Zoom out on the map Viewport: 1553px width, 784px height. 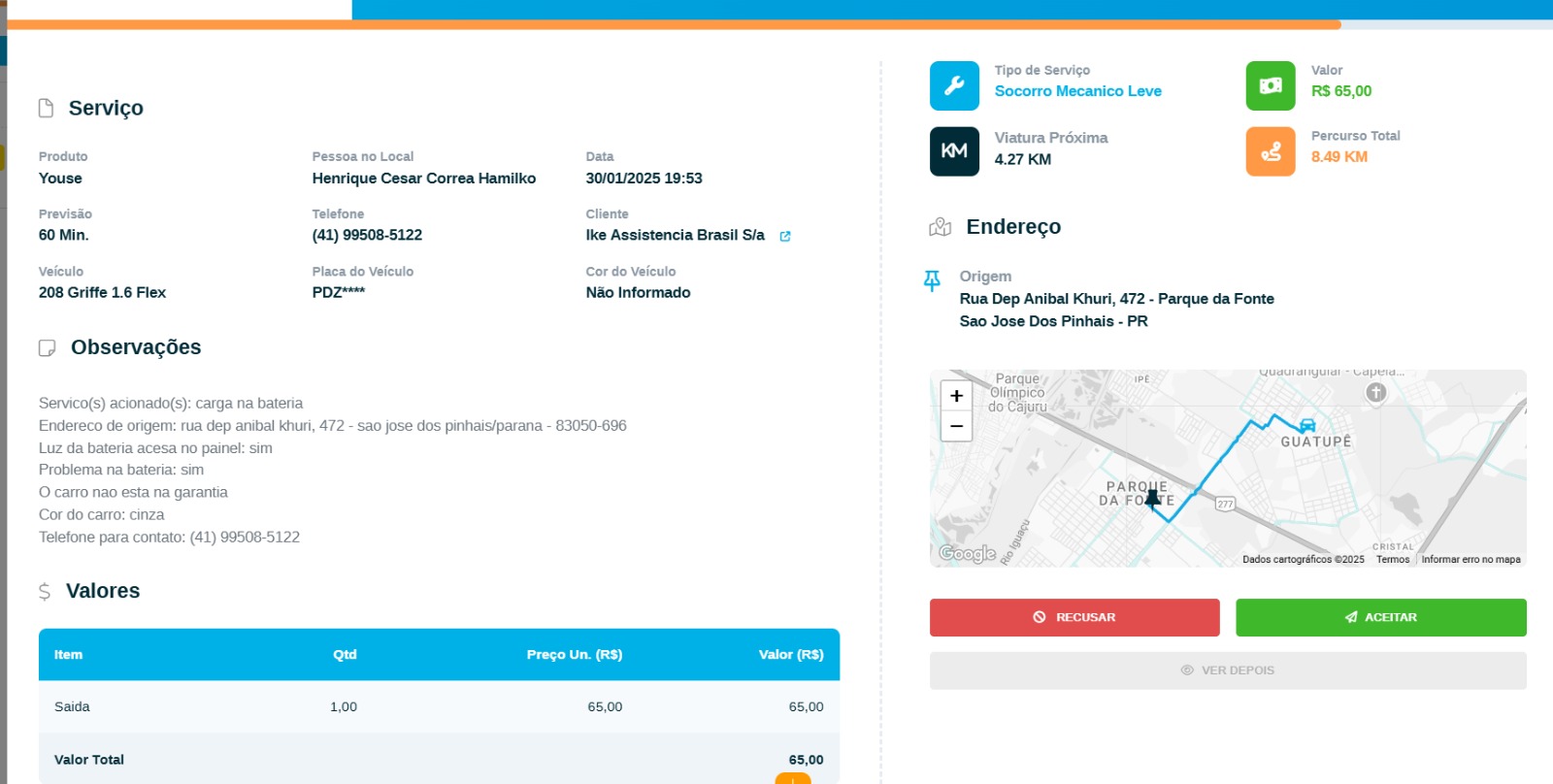click(x=956, y=426)
